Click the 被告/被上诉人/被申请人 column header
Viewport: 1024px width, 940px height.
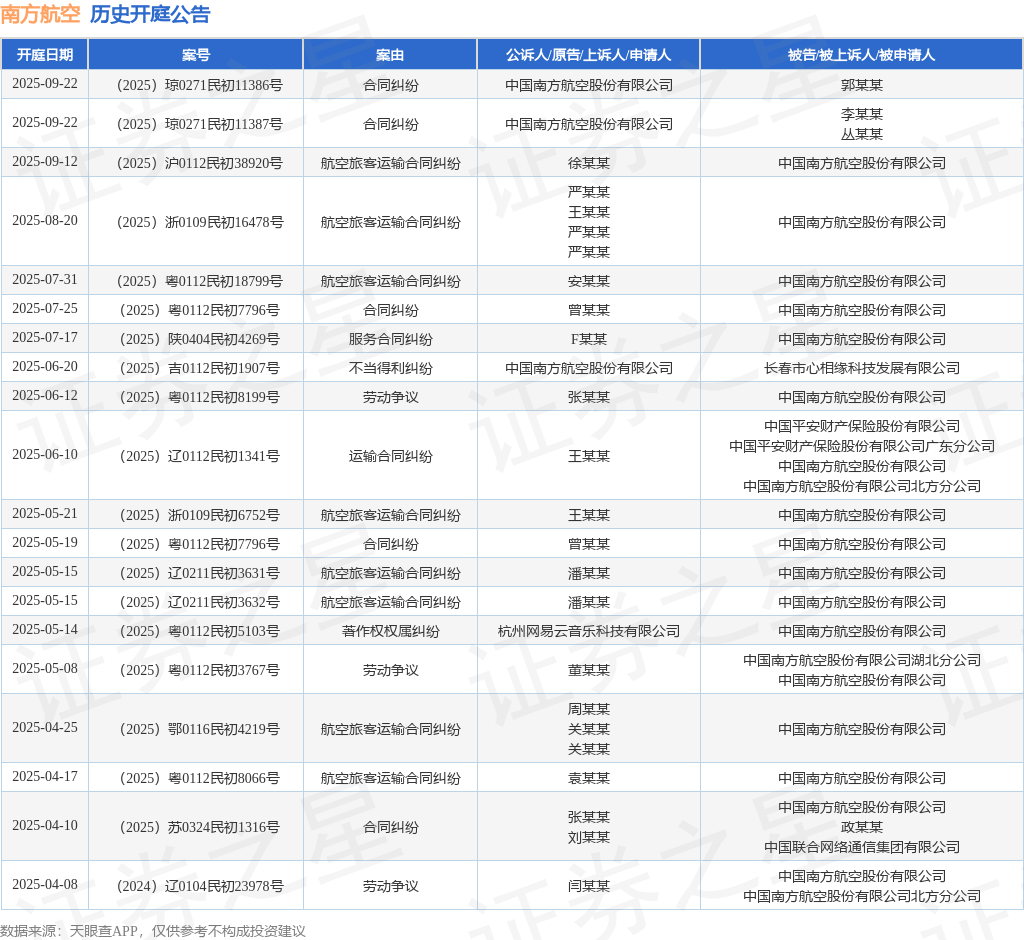[861, 55]
